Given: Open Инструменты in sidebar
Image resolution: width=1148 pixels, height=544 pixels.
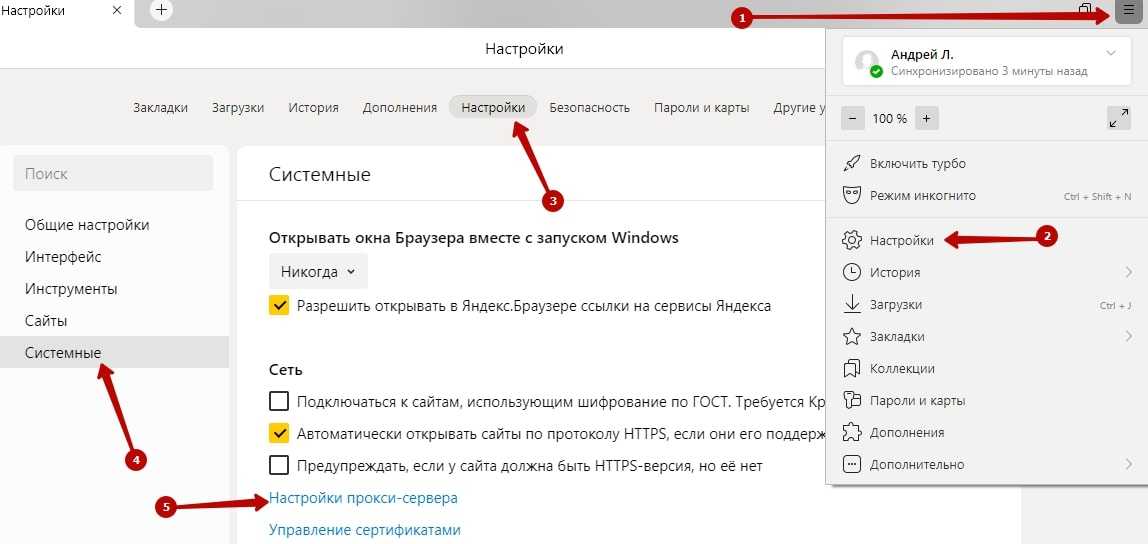Looking at the screenshot, I should [71, 288].
